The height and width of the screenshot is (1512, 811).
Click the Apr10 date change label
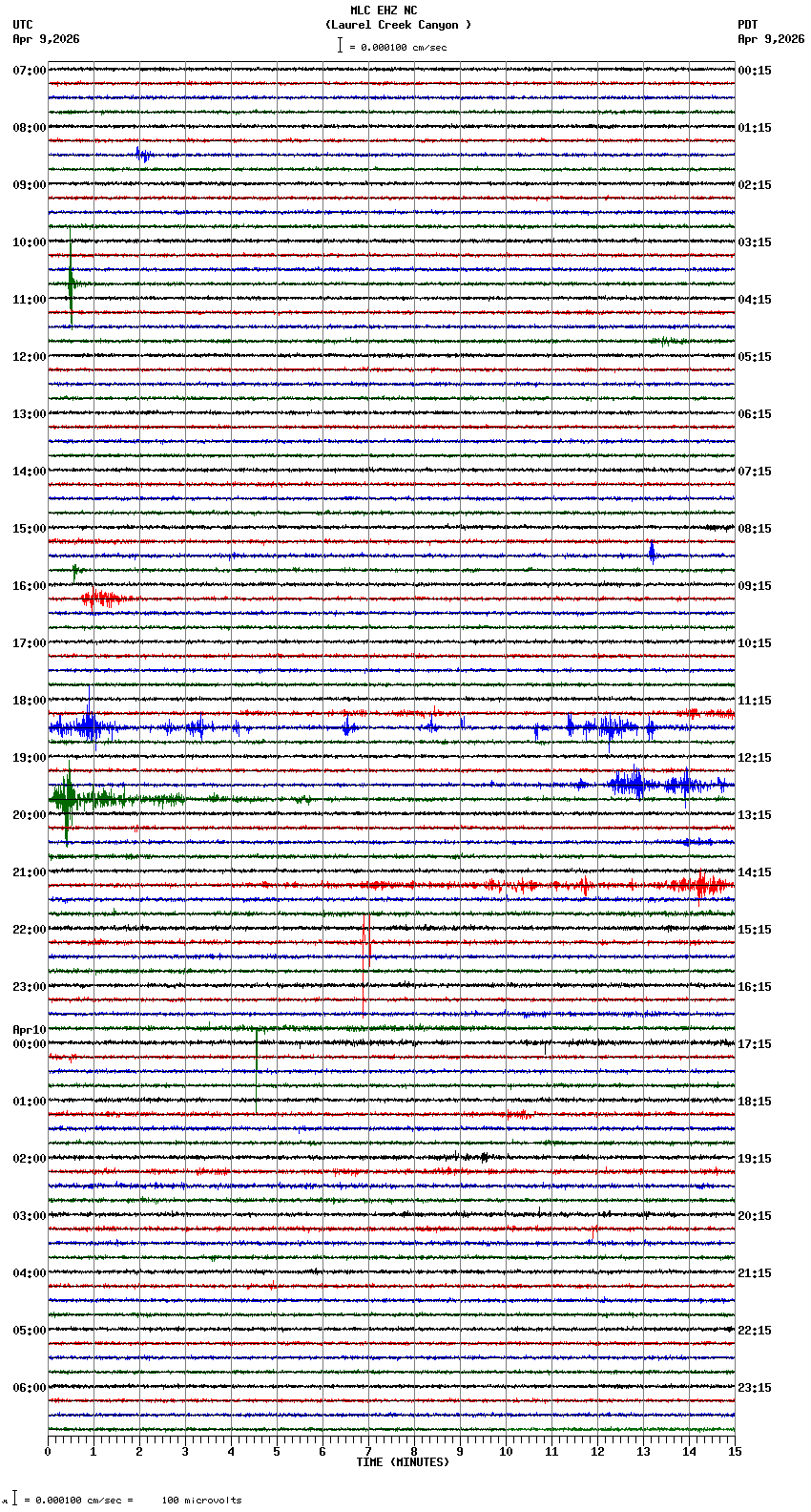30,1030
